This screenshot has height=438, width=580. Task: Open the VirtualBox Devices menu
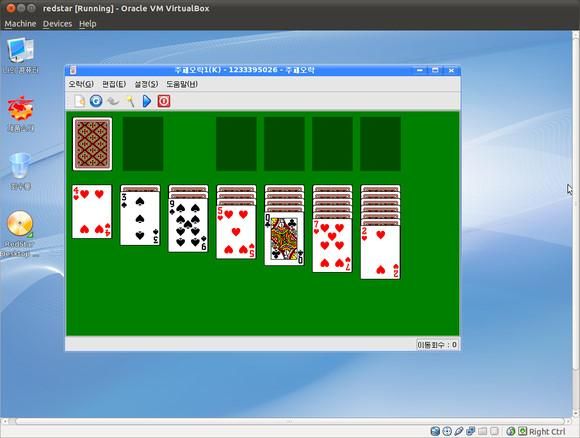(x=57, y=24)
